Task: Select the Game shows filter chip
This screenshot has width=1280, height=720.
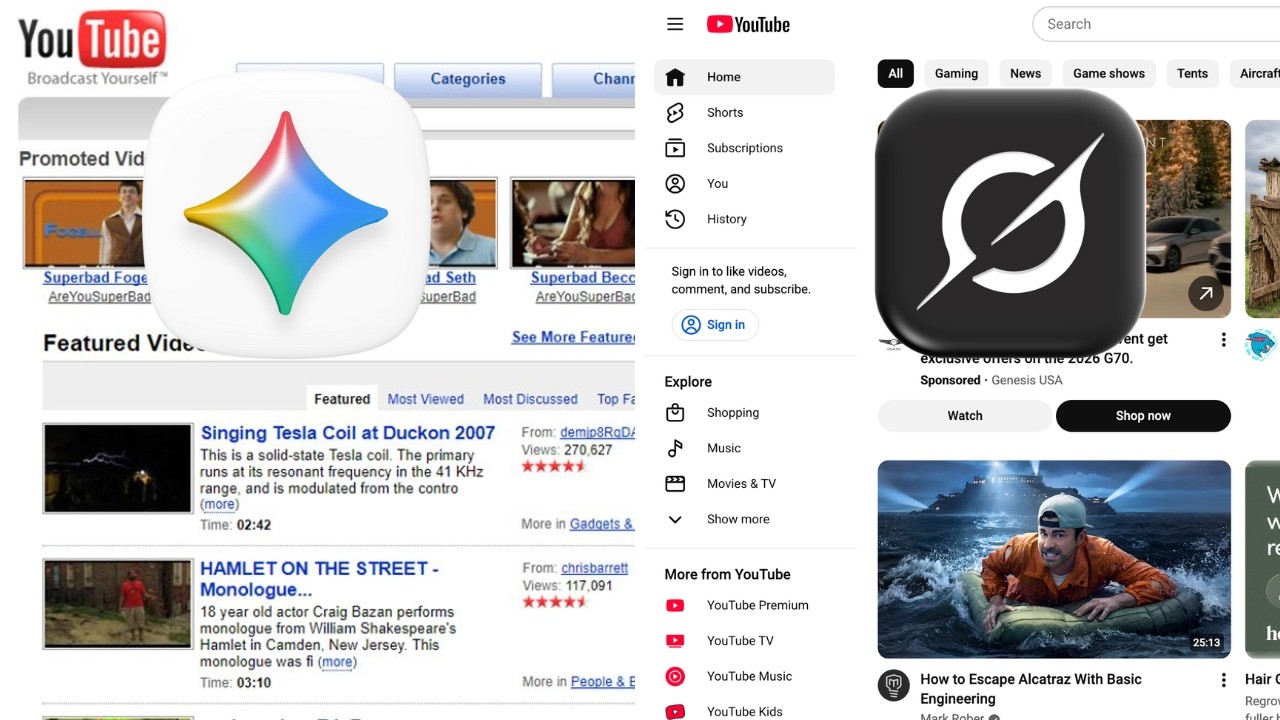Action: (x=1109, y=73)
